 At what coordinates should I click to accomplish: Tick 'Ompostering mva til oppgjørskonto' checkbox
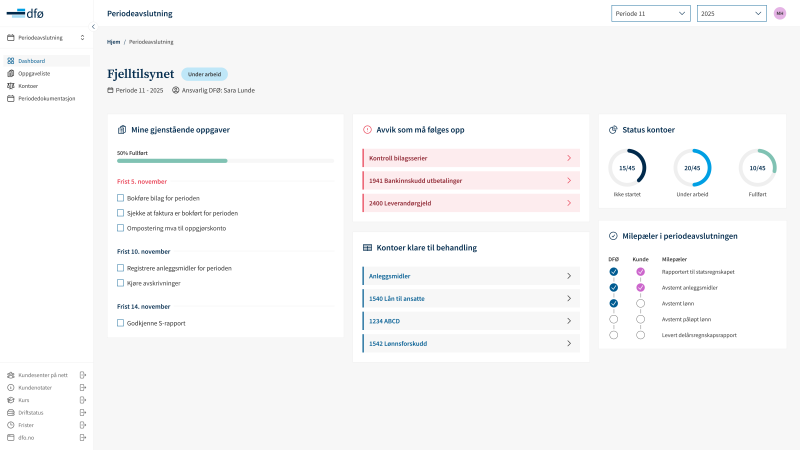point(120,228)
